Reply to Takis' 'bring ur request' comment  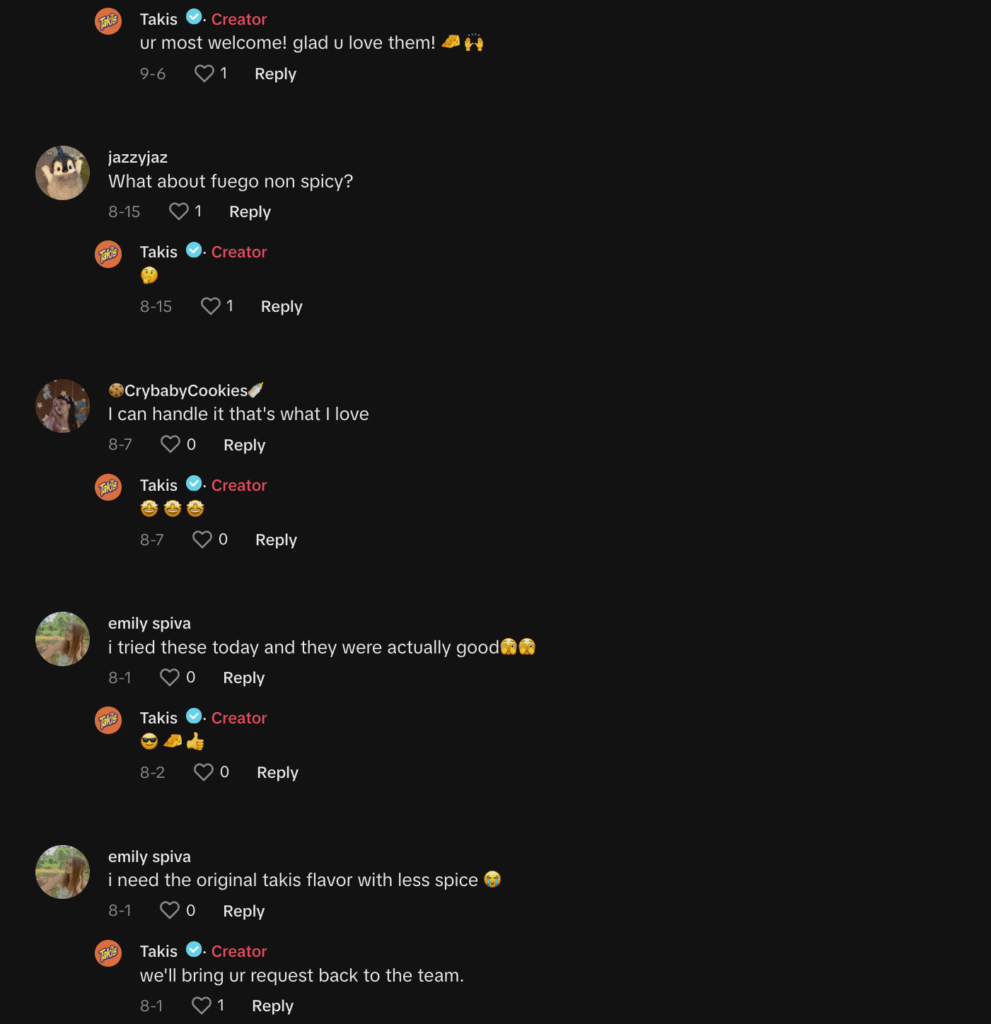(272, 1006)
